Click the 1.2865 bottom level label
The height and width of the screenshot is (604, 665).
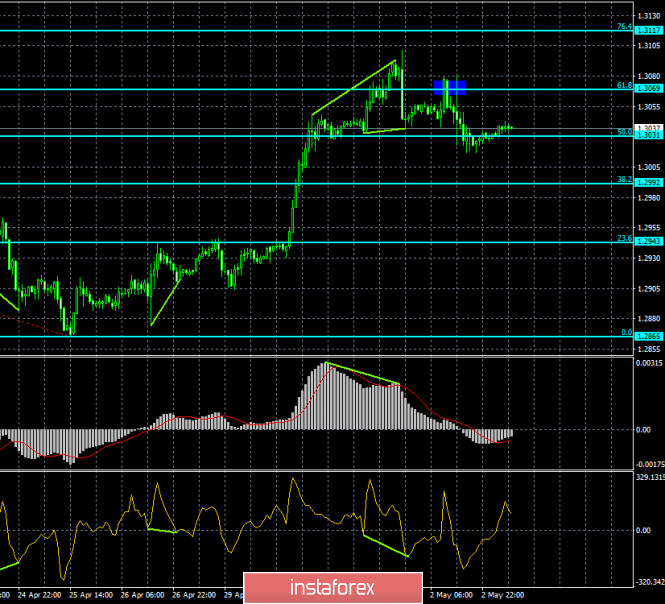pos(648,336)
